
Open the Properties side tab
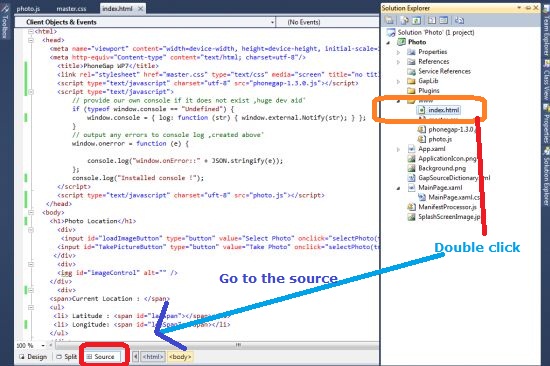coord(546,125)
